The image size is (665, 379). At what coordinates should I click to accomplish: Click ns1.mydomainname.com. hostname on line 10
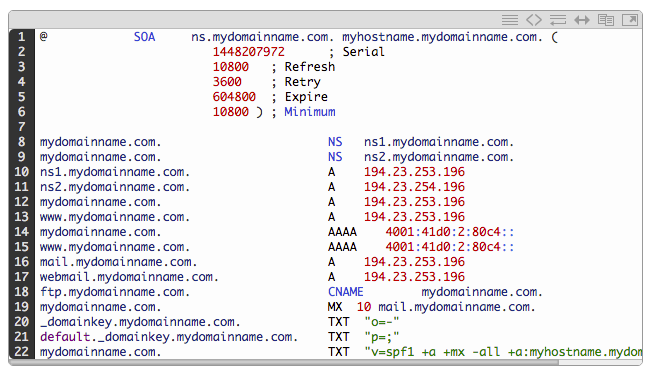click(x=115, y=172)
